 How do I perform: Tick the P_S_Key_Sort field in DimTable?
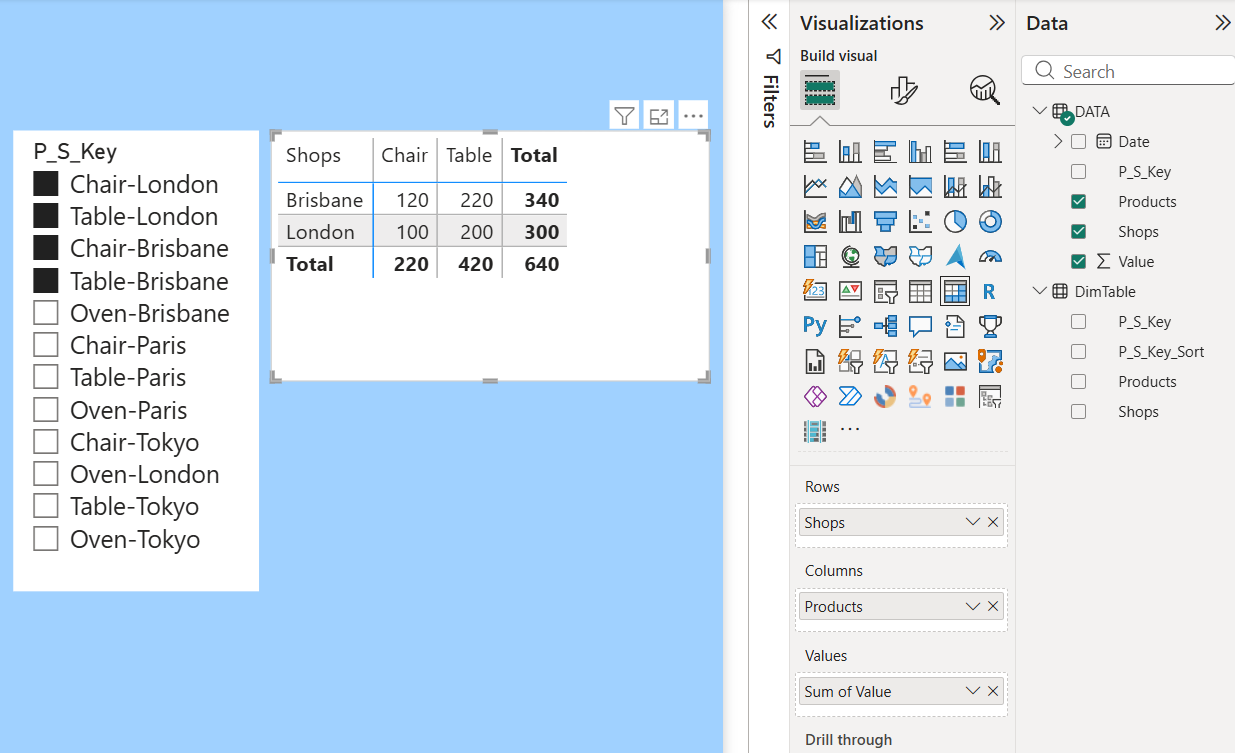pos(1078,352)
